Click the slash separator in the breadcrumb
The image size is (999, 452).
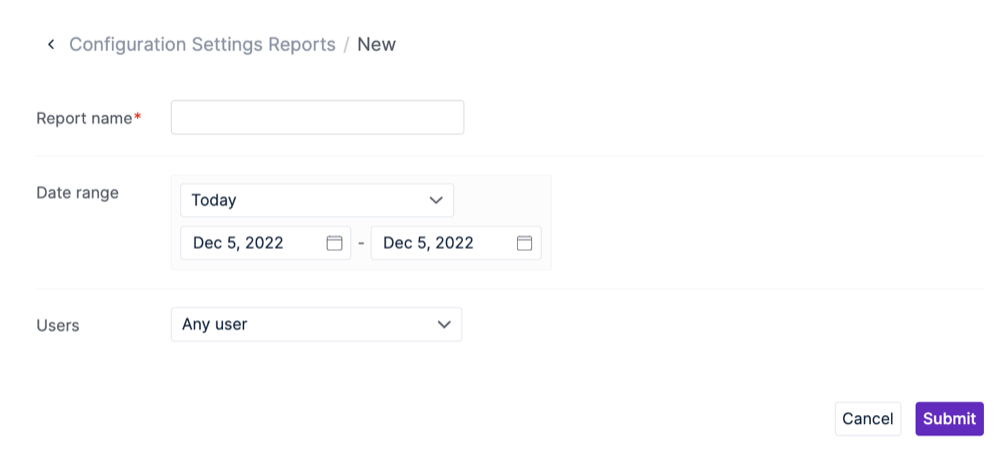click(346, 45)
